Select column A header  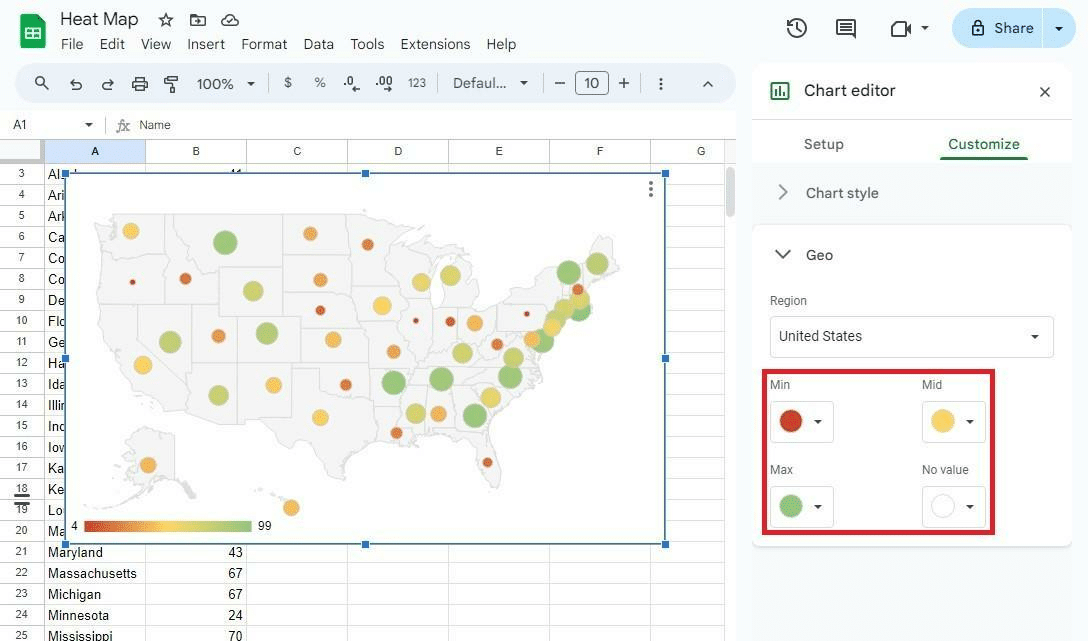tap(95, 151)
